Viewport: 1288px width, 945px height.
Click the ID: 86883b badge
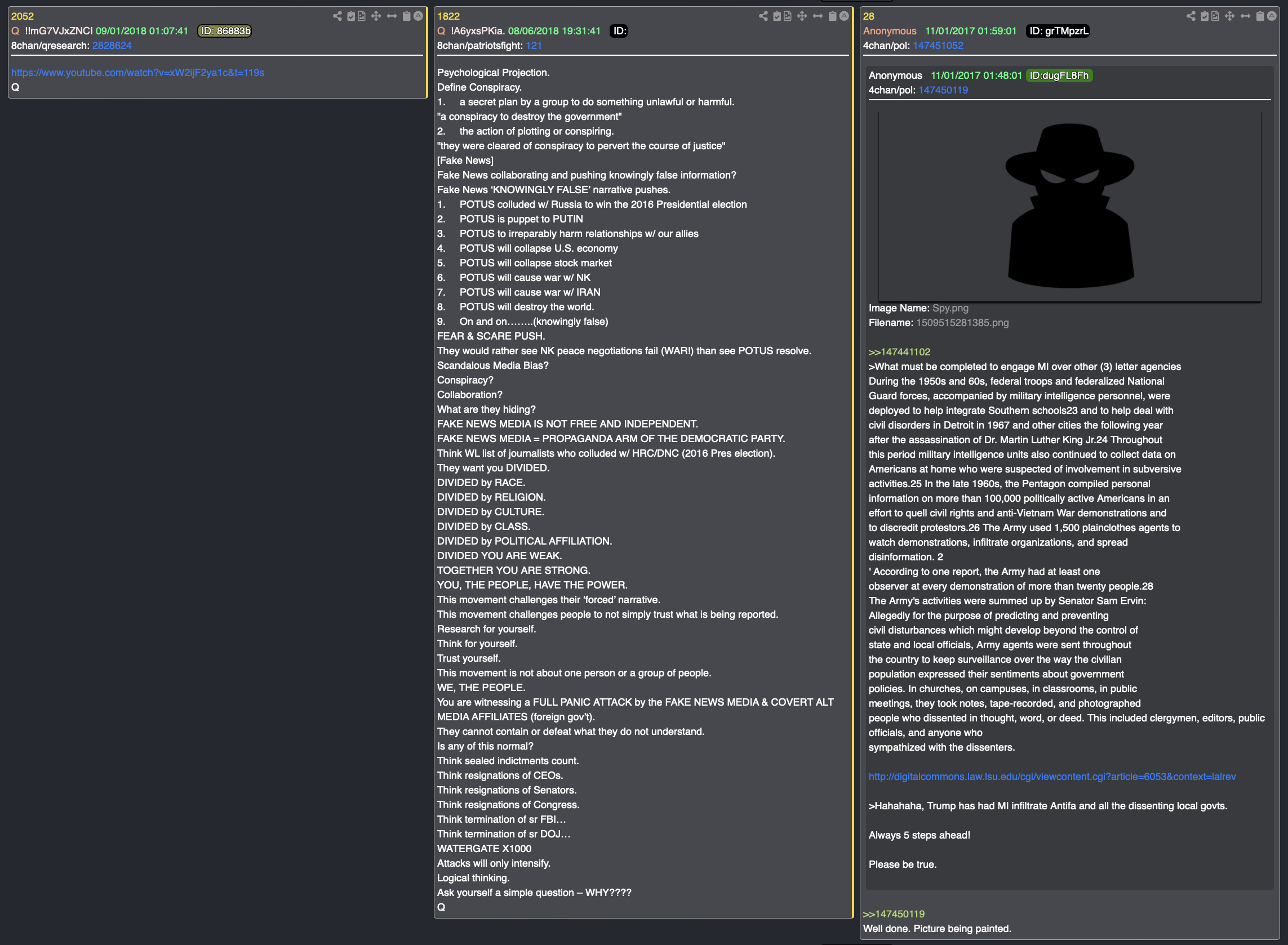[x=225, y=31]
